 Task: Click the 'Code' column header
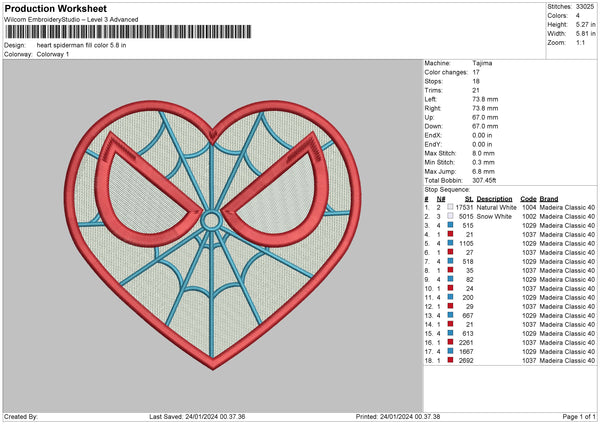[528, 199]
